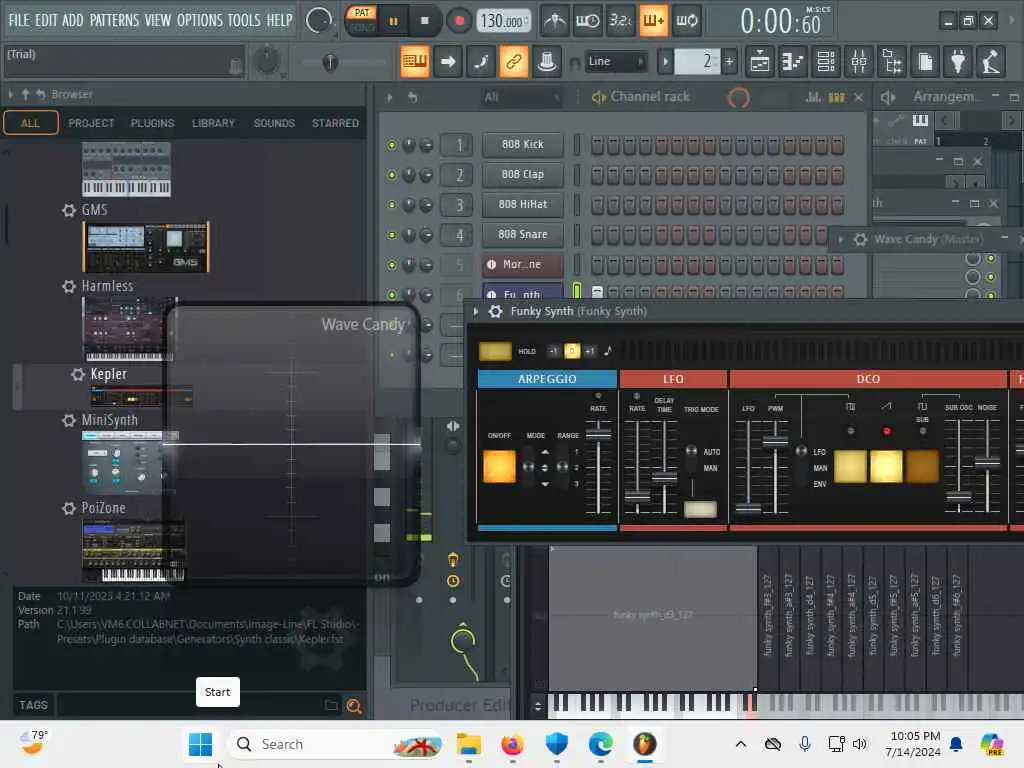Select Kepler in the browser
The height and width of the screenshot is (768, 1024).
(x=108, y=374)
